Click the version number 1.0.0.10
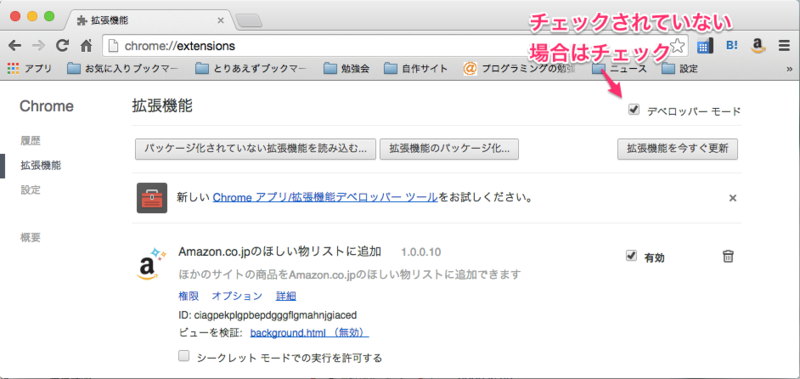Image resolution: width=800 pixels, height=379 pixels. (x=421, y=252)
